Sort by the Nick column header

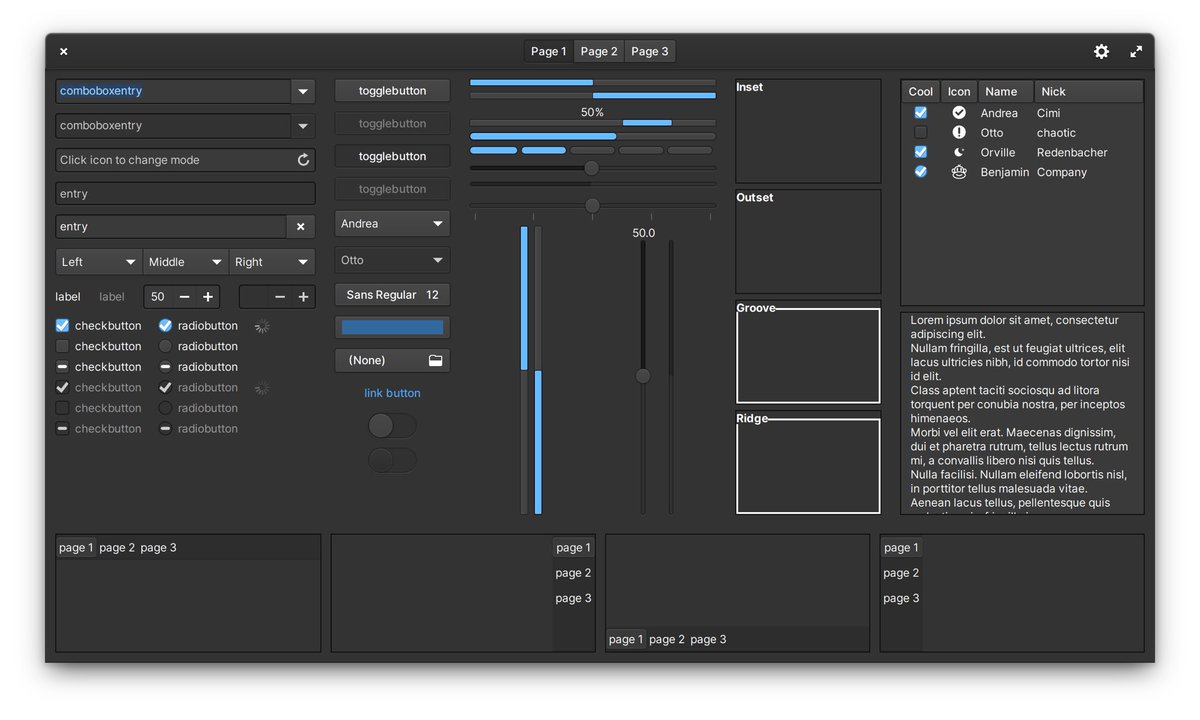[1088, 92]
